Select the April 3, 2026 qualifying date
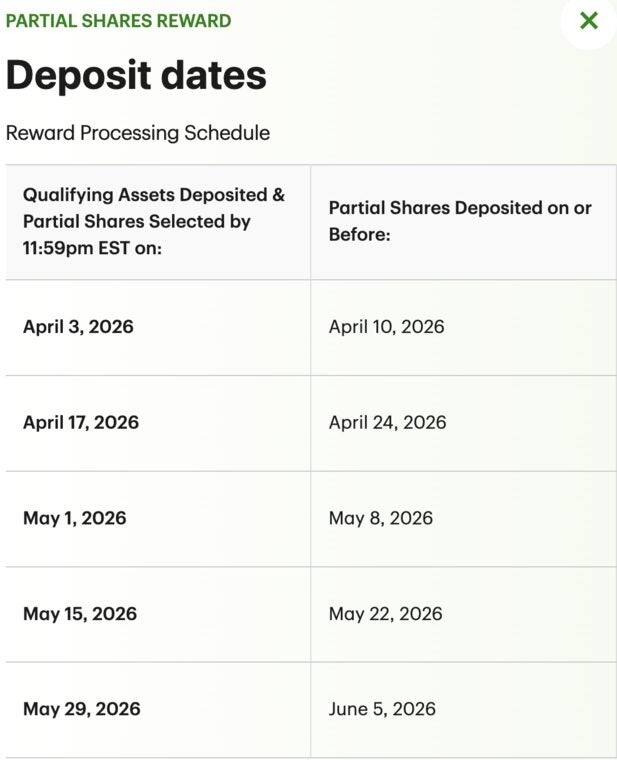Image resolution: width=617 pixels, height=760 pixels. 78,327
